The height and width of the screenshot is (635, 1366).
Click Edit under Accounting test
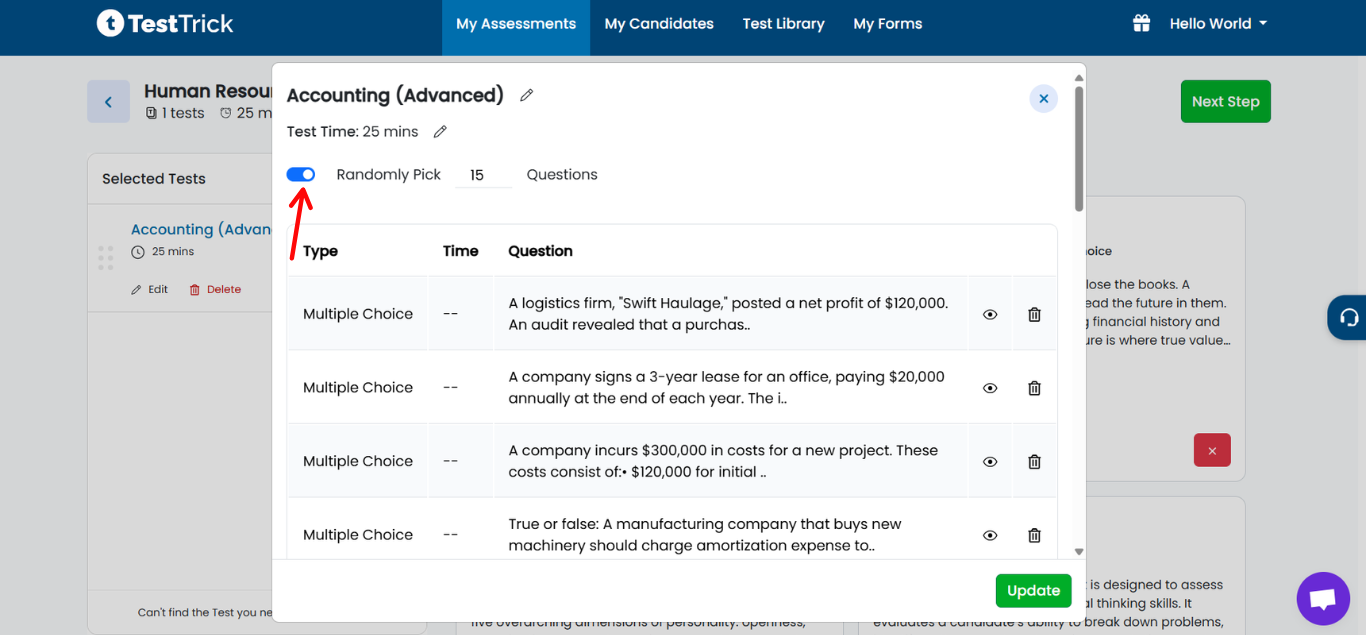pos(149,289)
